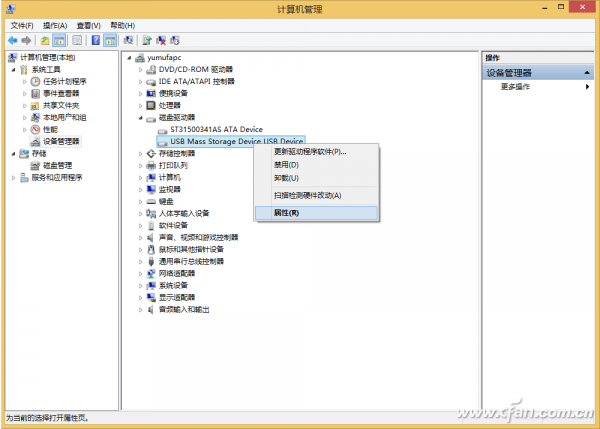Click the Actions pane header
Image resolution: width=600 pixels, height=429 pixels.
[538, 58]
